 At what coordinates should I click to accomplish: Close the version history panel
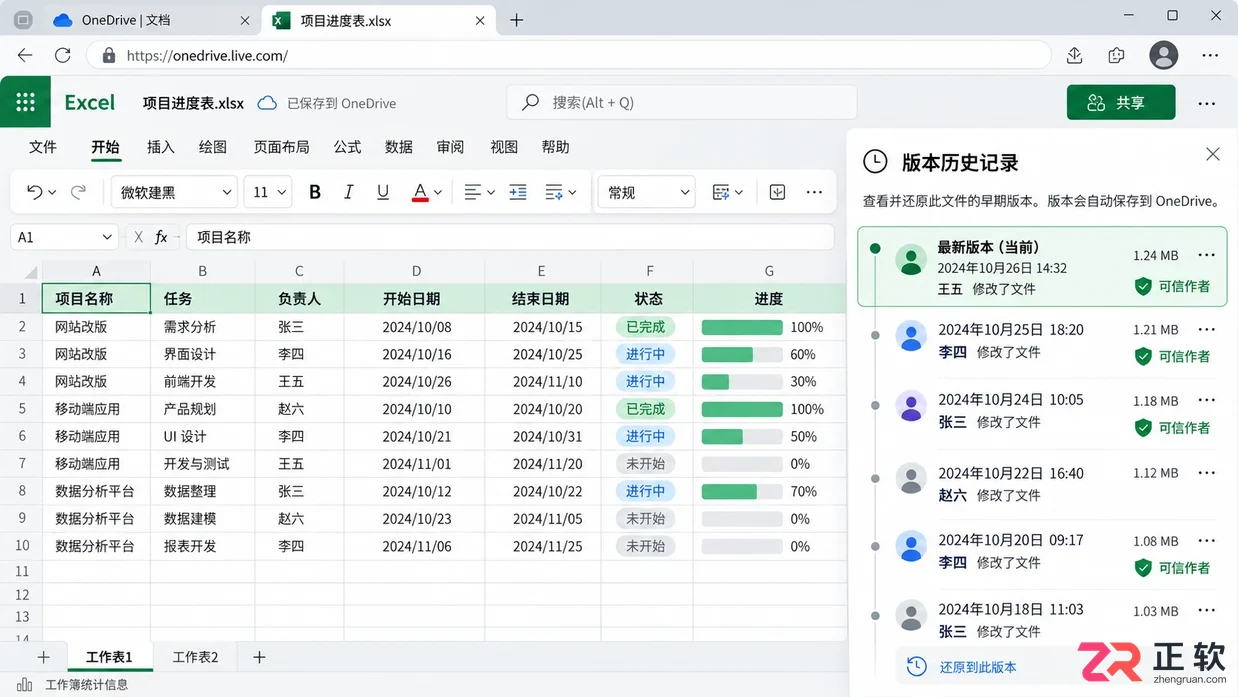point(1213,154)
